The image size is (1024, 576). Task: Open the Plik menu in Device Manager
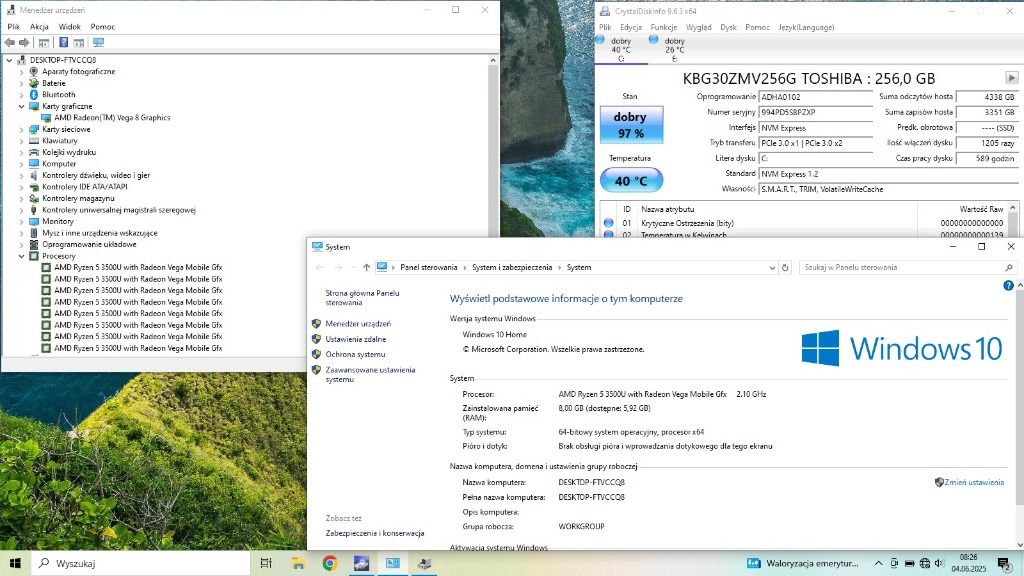click(x=14, y=27)
